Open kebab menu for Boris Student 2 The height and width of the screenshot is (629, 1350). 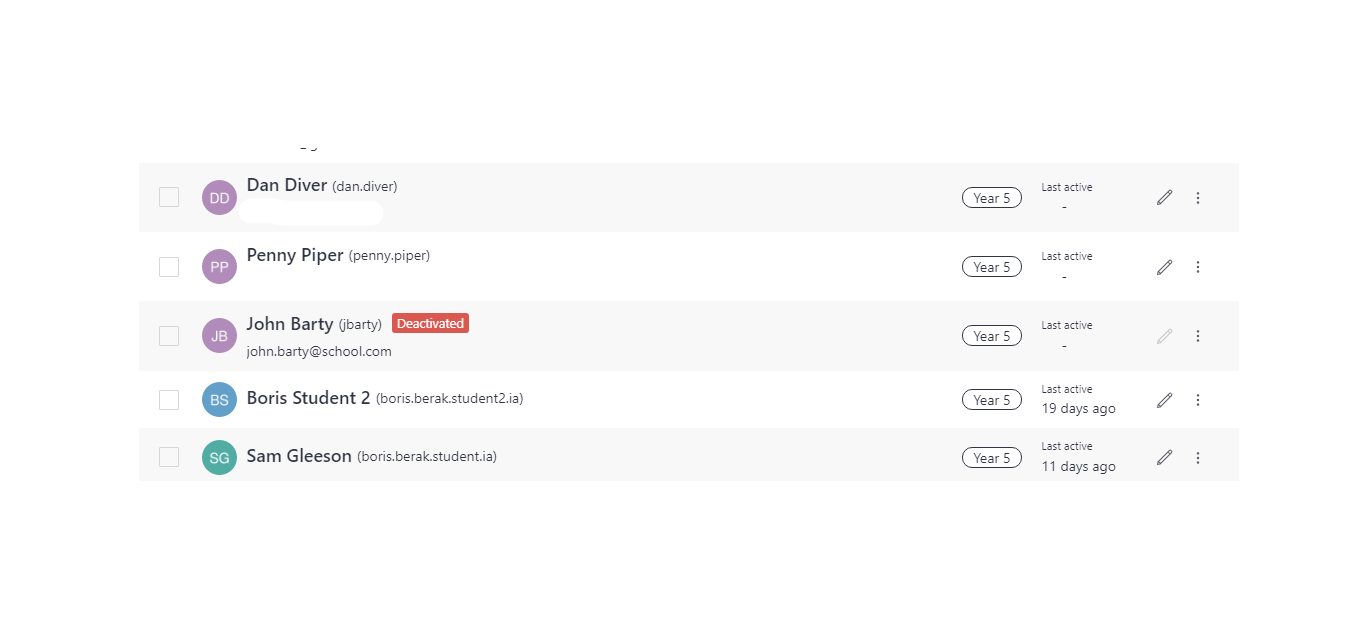(x=1198, y=400)
